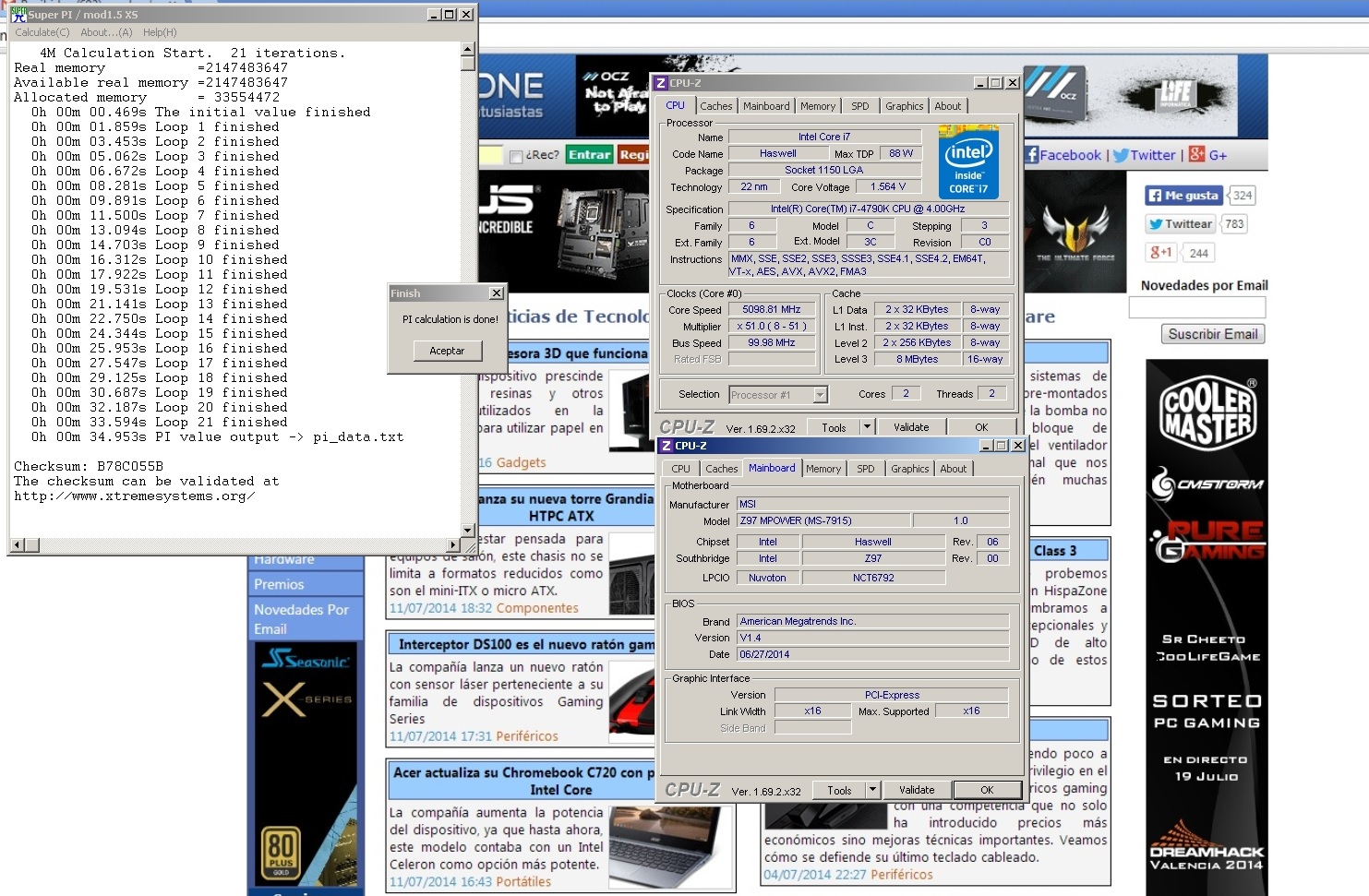
Task: Expand Tools dropdown arrow in lower CPU-Z
Action: (872, 790)
